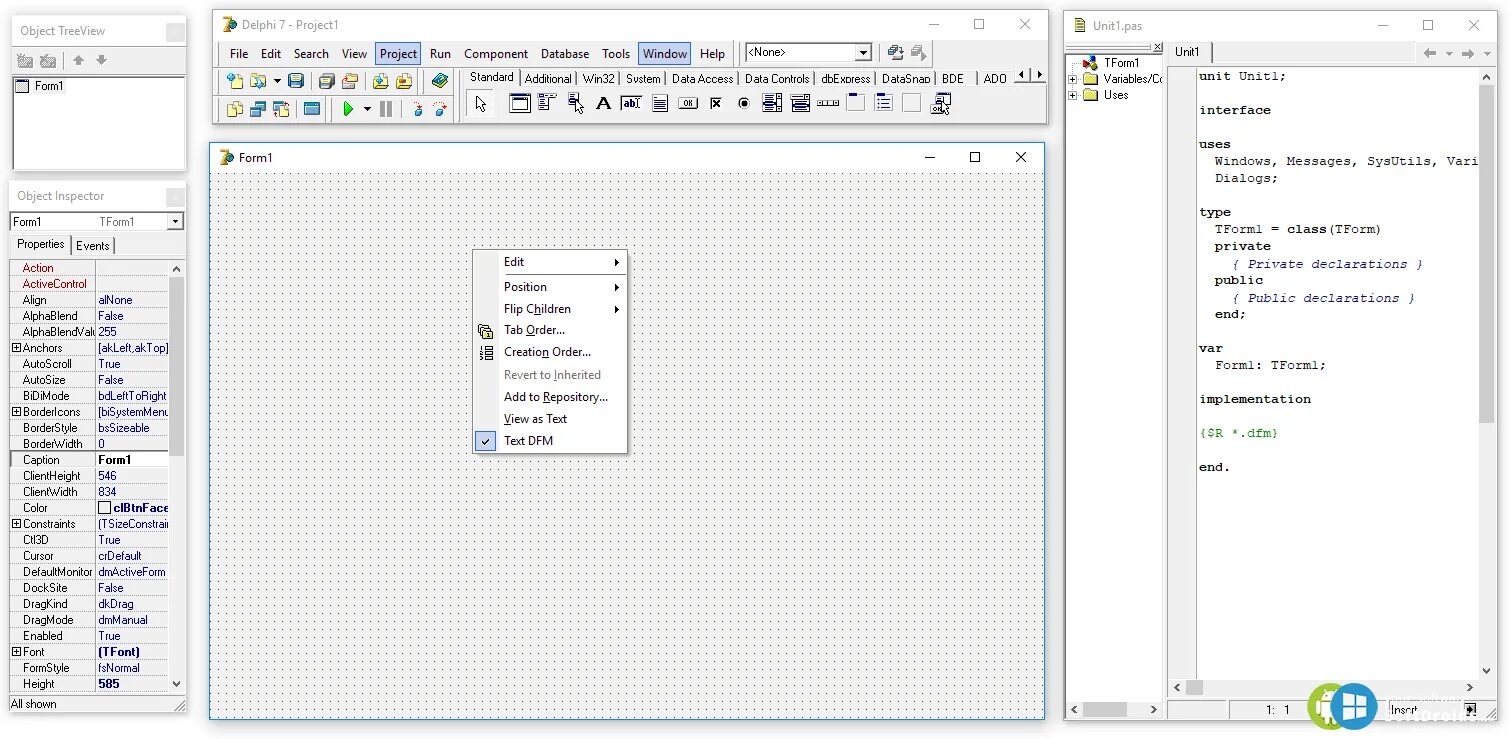Switch to the Win32 palette tab

click(x=599, y=79)
